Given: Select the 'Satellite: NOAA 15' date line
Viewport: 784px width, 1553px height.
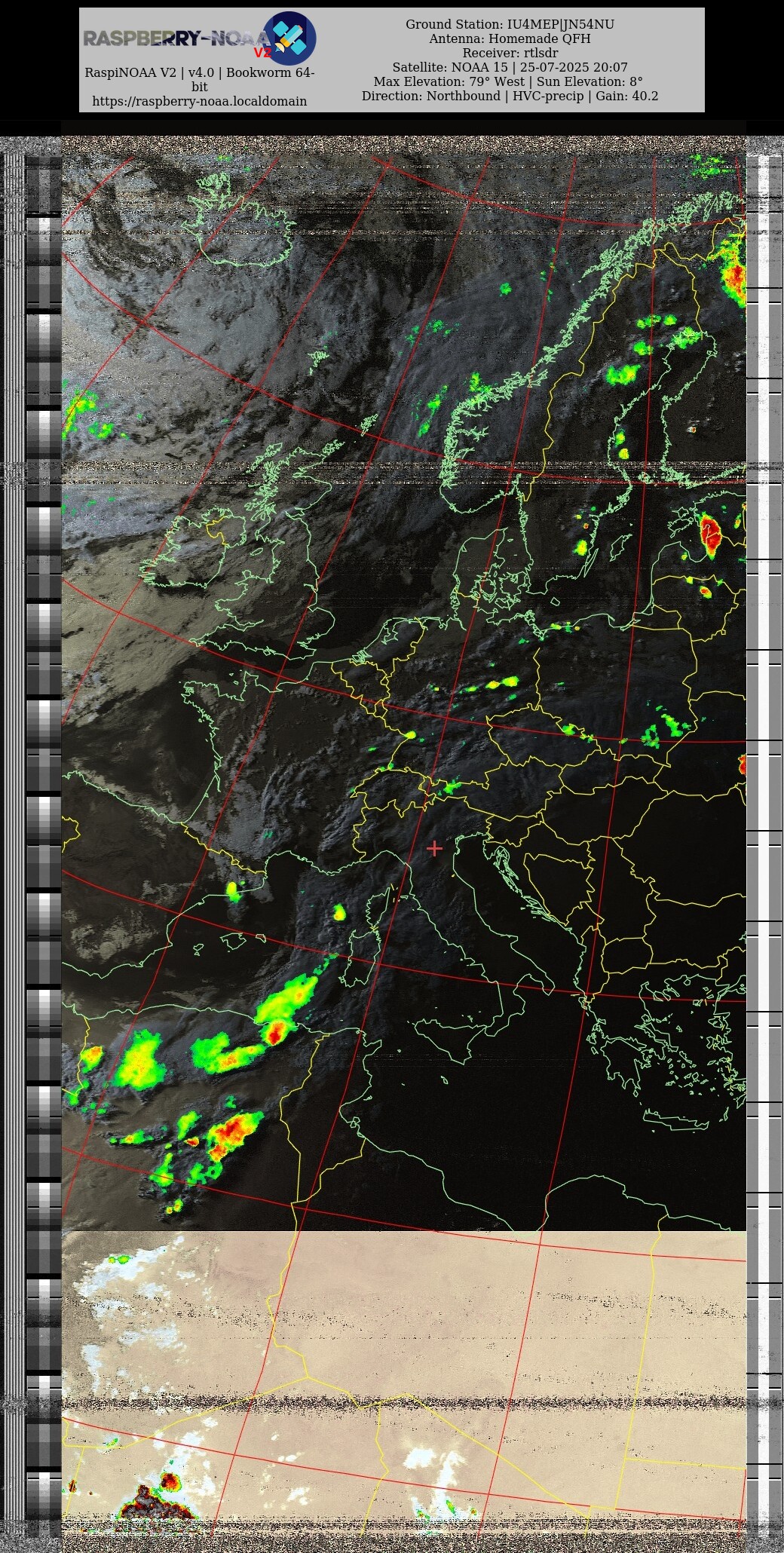Looking at the screenshot, I should coord(510,67).
